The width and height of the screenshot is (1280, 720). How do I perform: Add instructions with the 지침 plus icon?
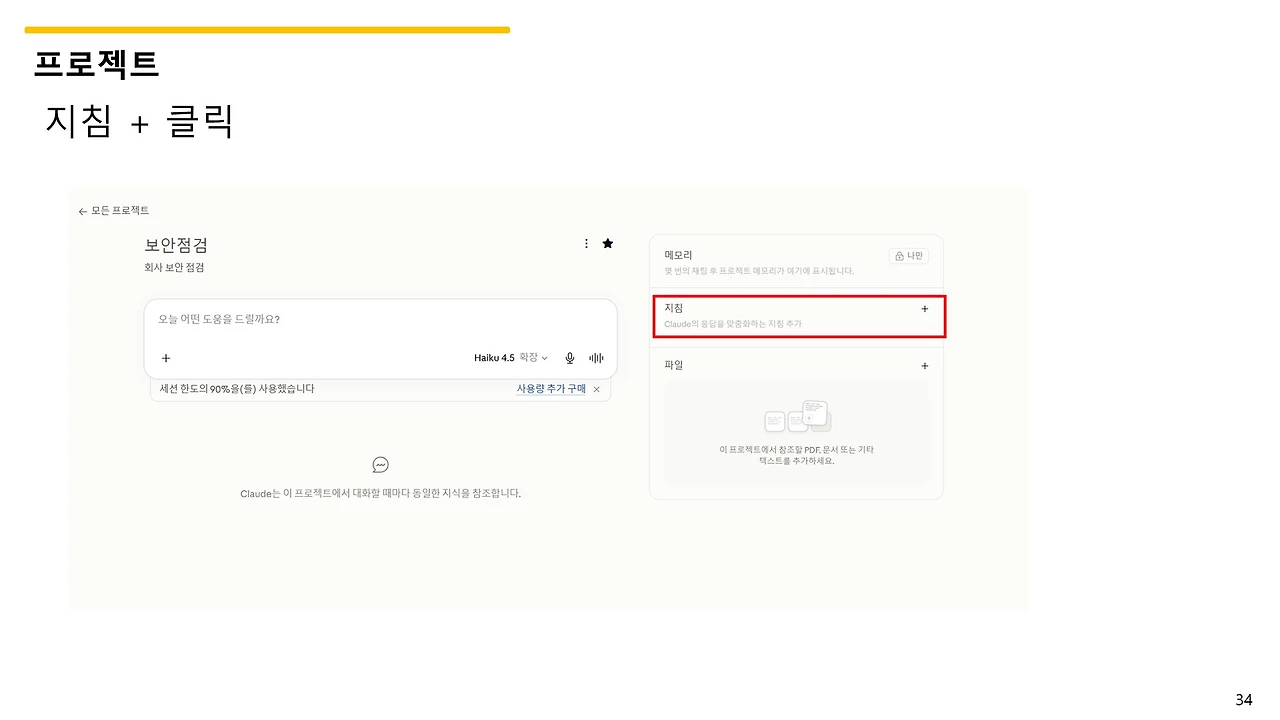[x=924, y=309]
